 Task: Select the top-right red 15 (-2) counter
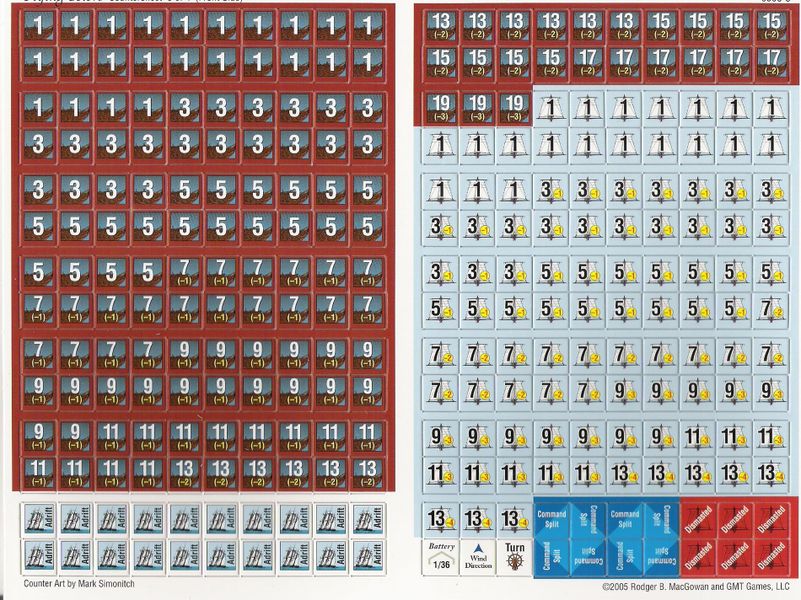click(769, 25)
